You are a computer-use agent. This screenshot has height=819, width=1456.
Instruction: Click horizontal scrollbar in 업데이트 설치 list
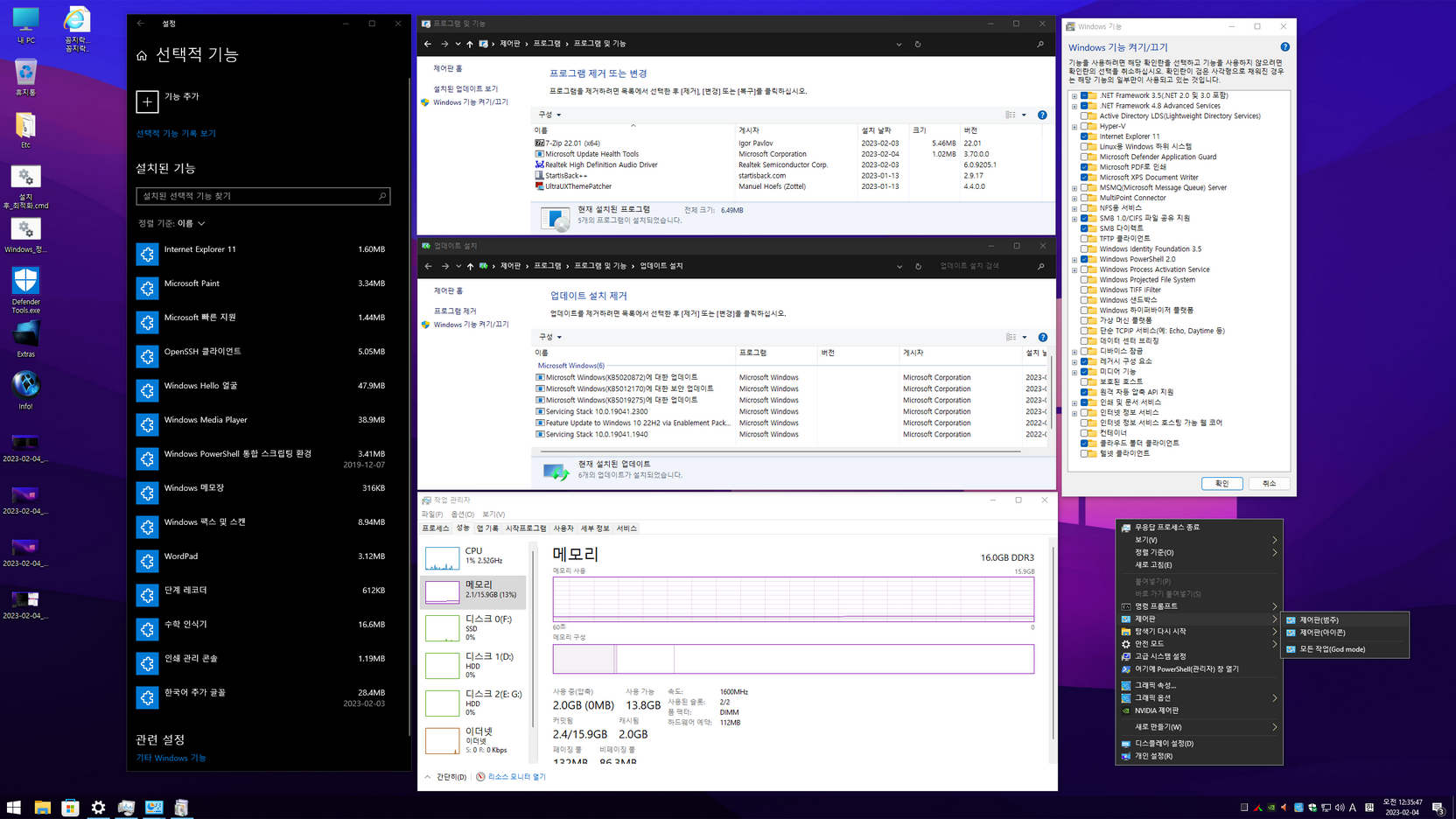coord(780,451)
